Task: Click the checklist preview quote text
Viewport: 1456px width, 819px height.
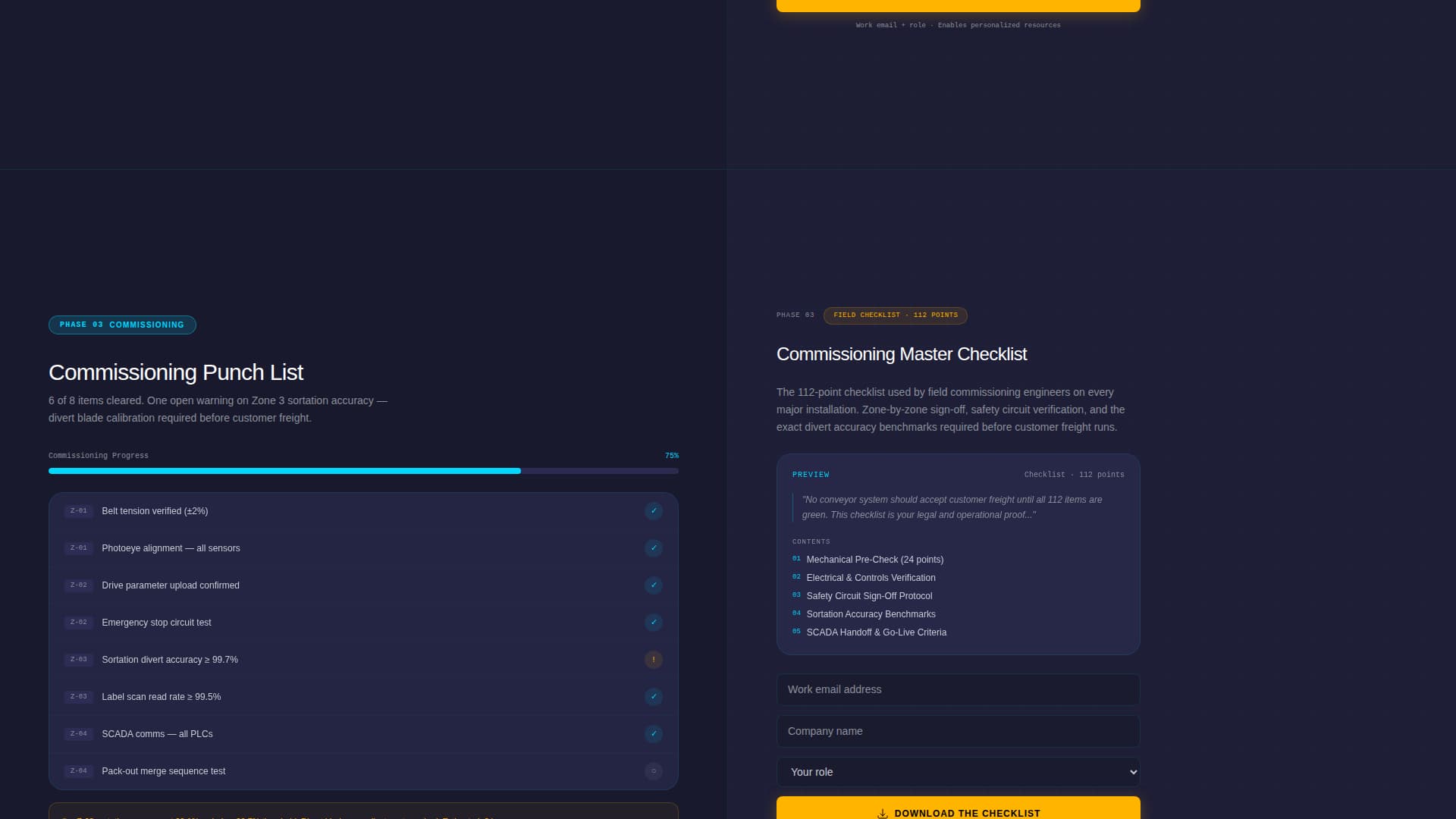Action: click(x=952, y=507)
